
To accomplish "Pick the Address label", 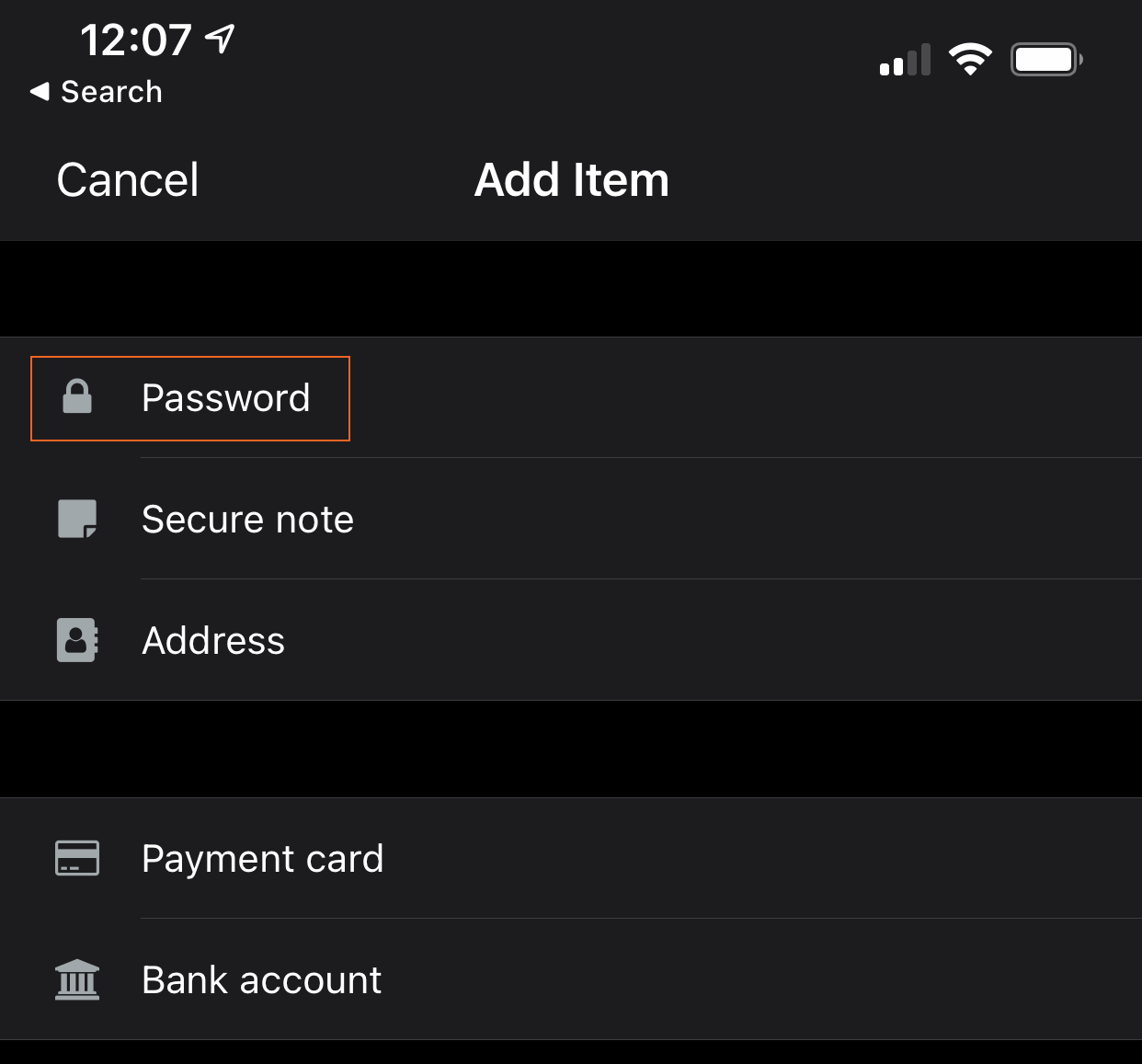I will 213,641.
